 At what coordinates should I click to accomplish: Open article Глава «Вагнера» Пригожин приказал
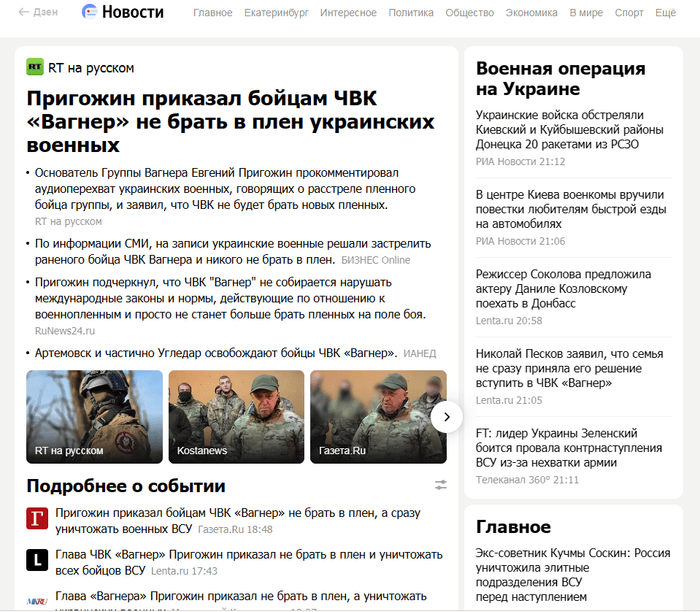[241, 596]
